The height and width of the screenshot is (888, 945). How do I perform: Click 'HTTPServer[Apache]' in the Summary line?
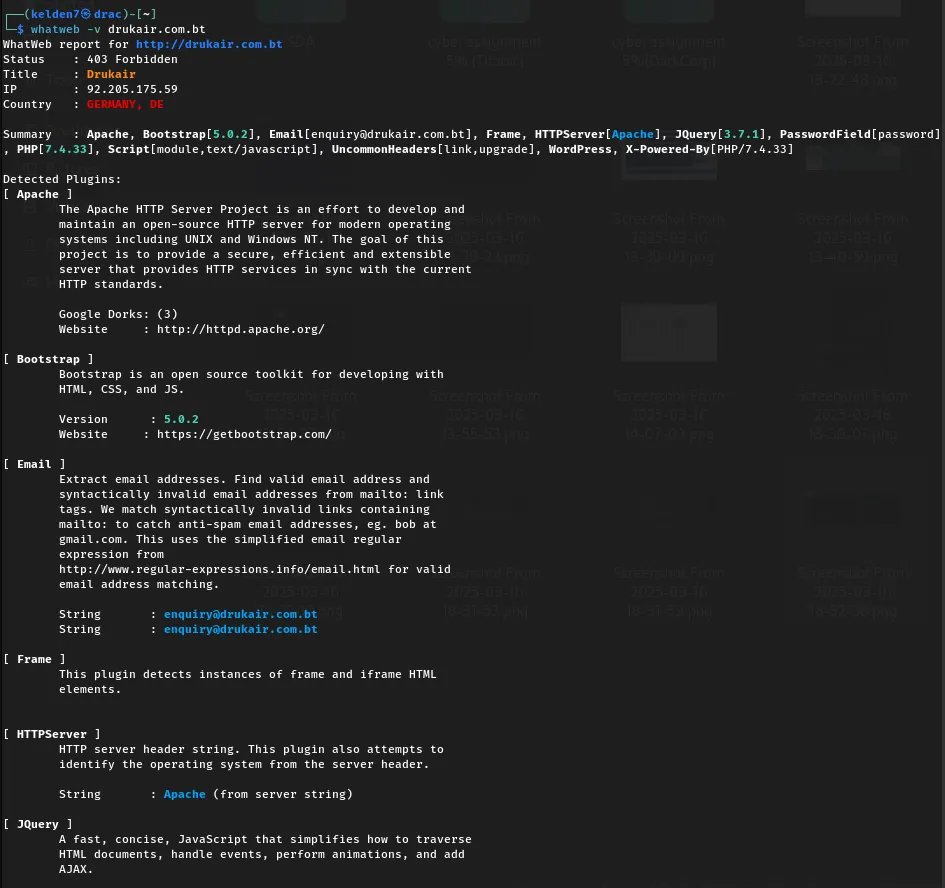point(597,134)
